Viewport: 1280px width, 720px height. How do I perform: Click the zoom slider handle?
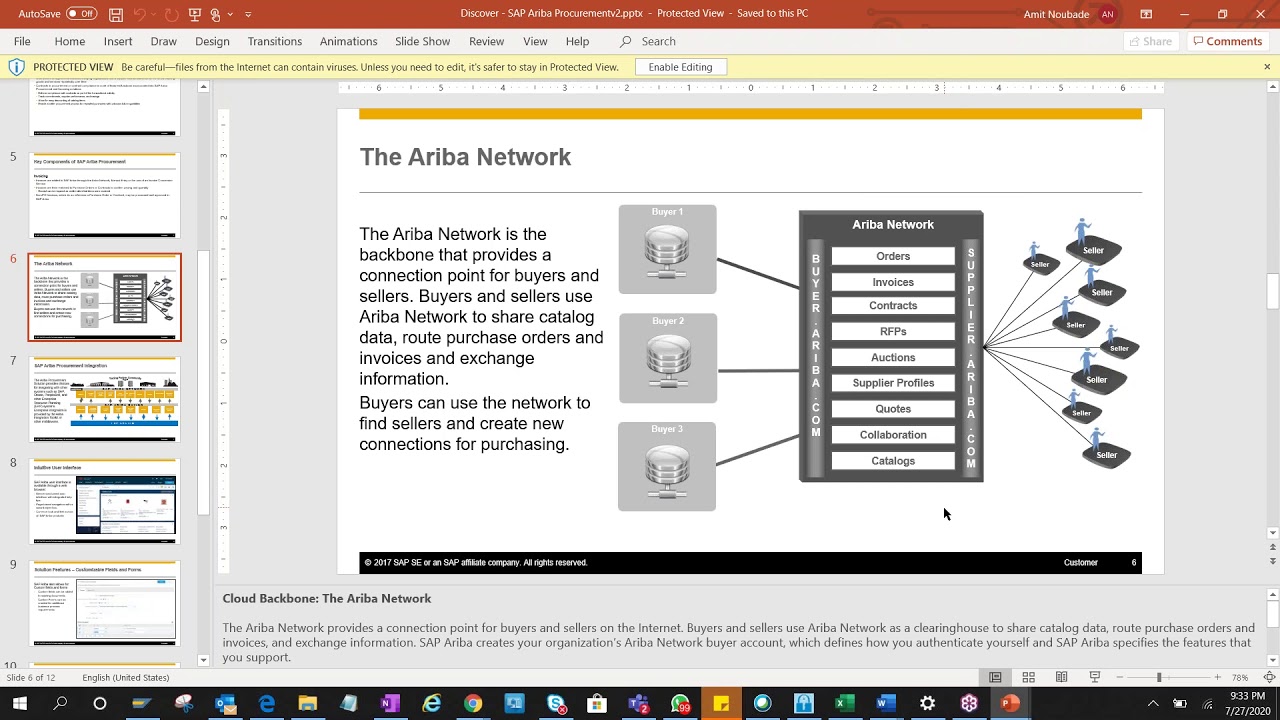(1159, 677)
